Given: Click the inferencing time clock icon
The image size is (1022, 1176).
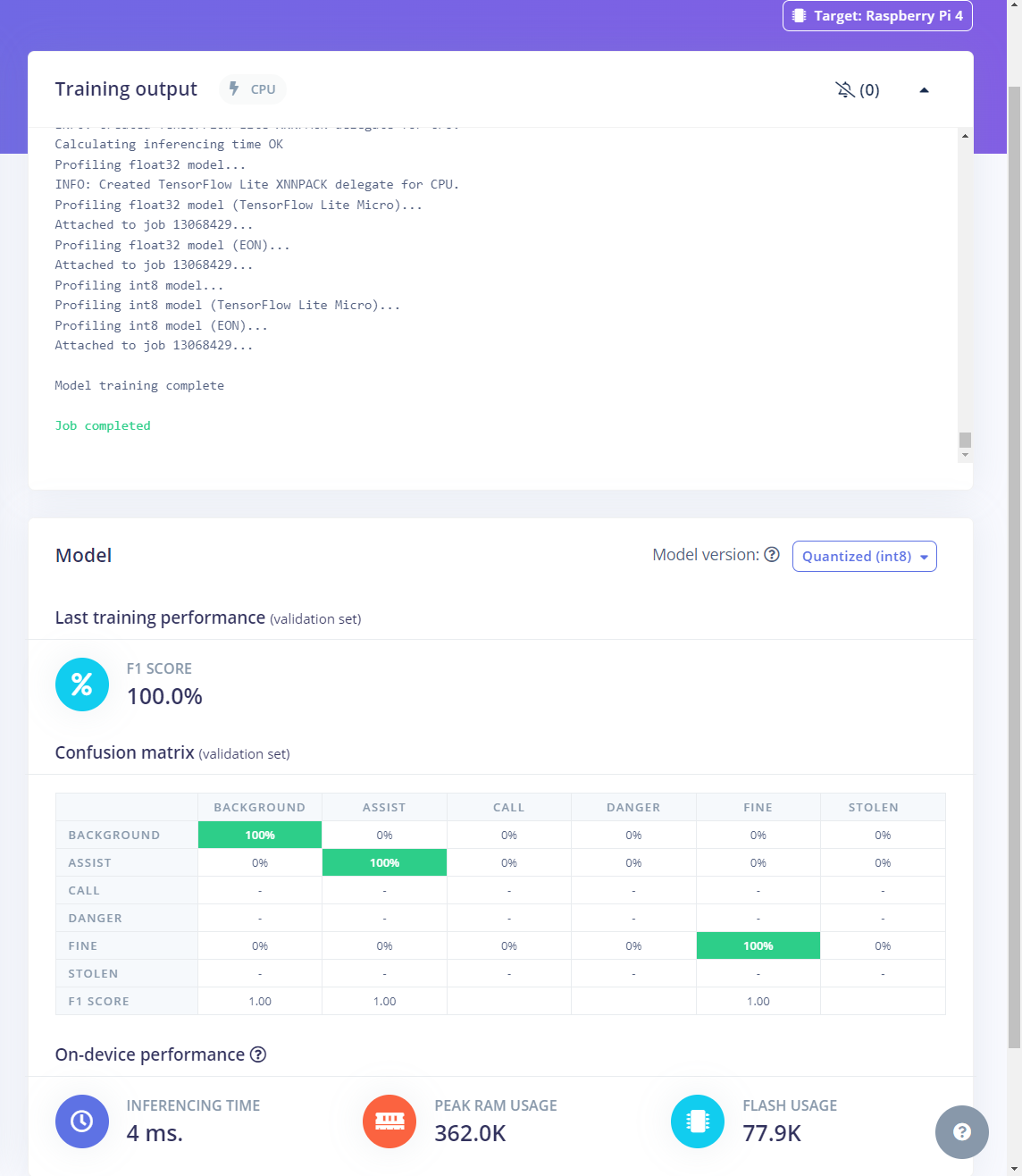Looking at the screenshot, I should [x=82, y=1121].
